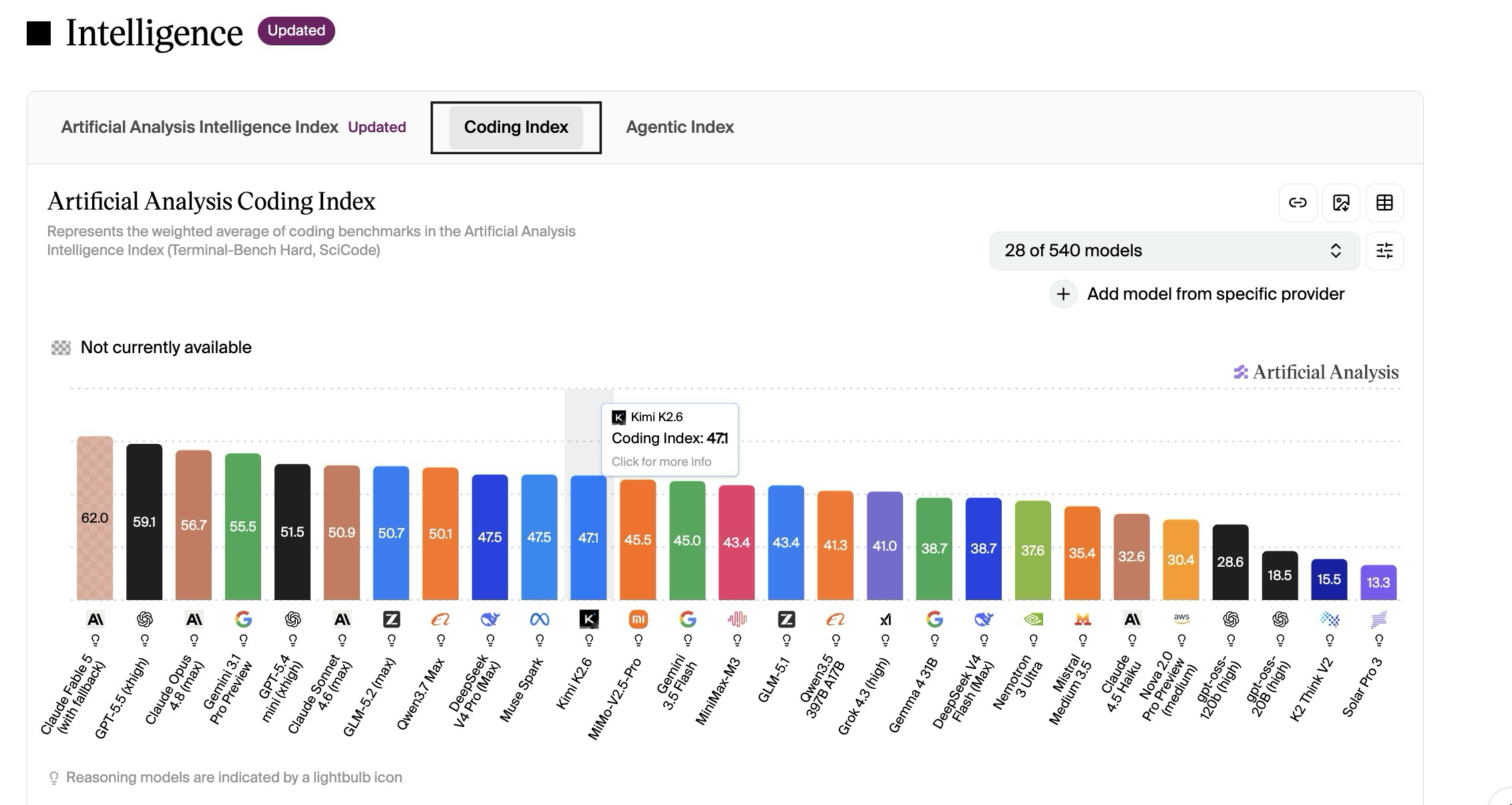Click the GPT-5.4 mini bar showing 51.5
Image resolution: width=1512 pixels, height=805 pixels.
[x=293, y=532]
